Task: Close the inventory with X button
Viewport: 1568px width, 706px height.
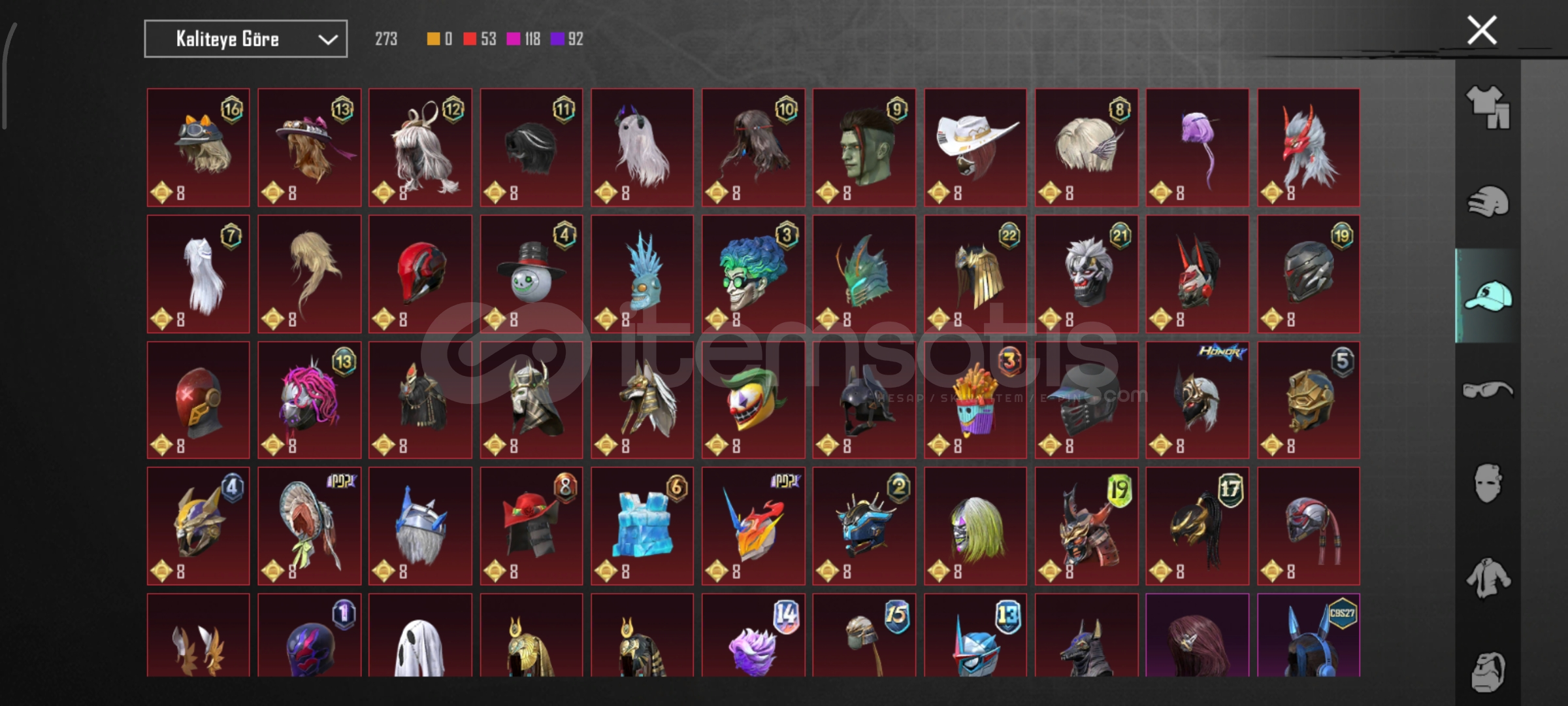Action: point(1482,30)
